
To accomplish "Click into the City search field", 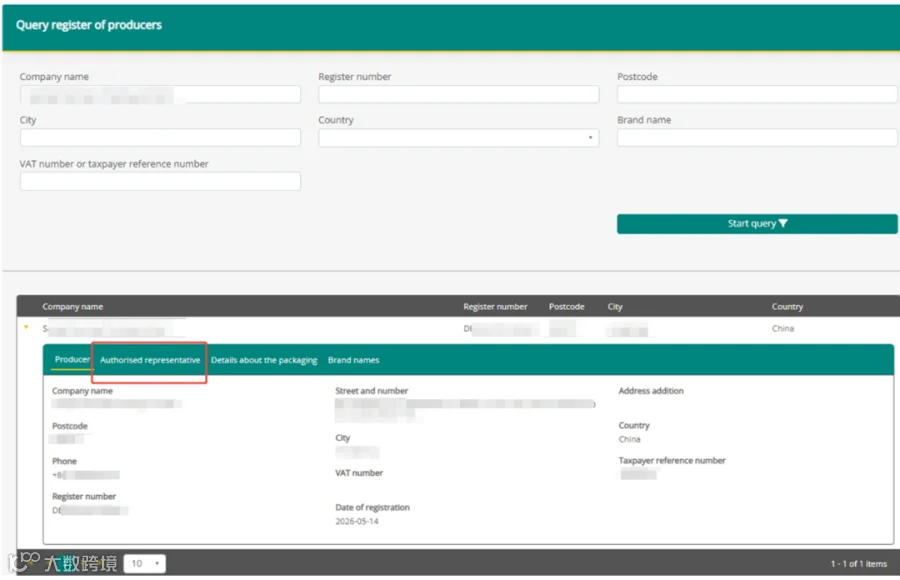I will click(x=160, y=138).
